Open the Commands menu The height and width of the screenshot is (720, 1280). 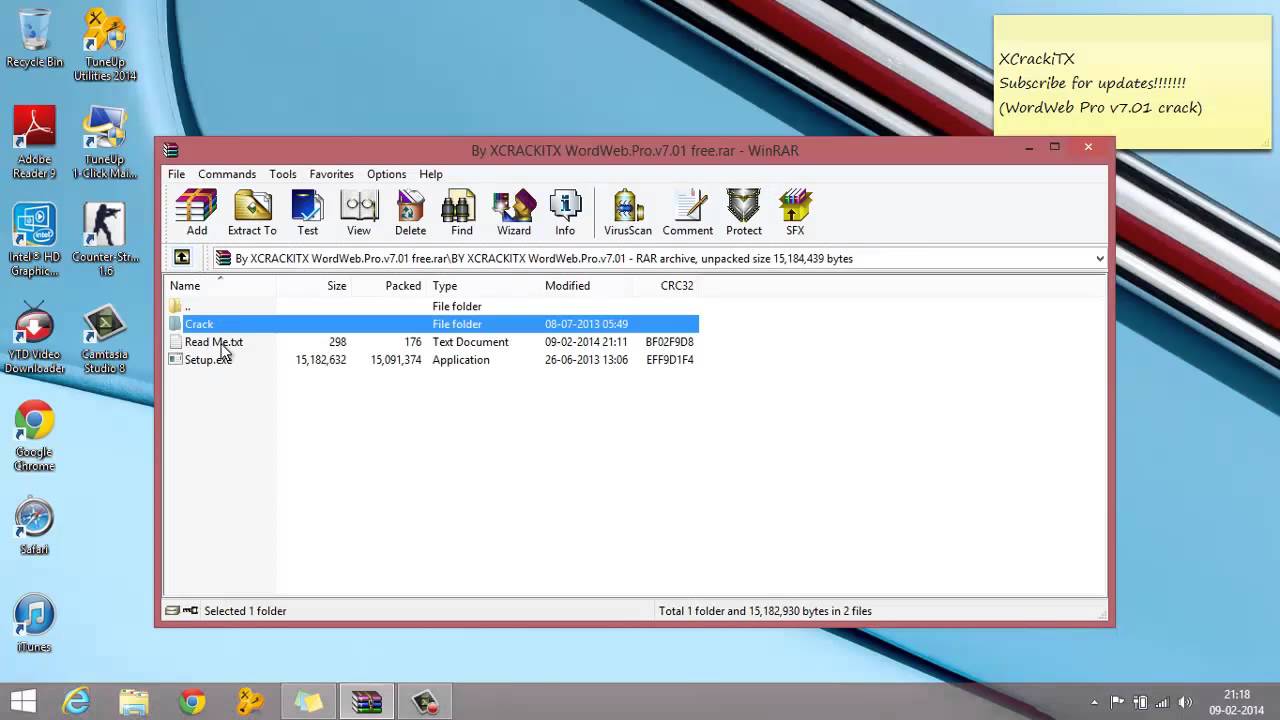point(227,174)
